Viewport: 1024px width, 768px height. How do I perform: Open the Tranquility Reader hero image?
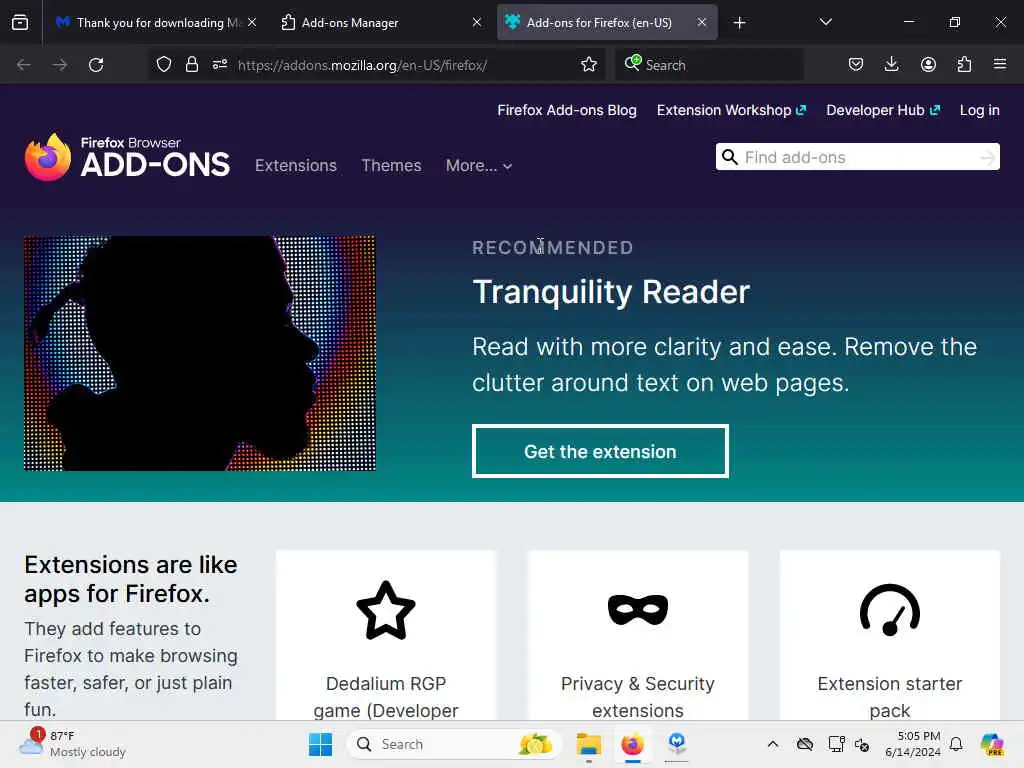[x=200, y=353]
